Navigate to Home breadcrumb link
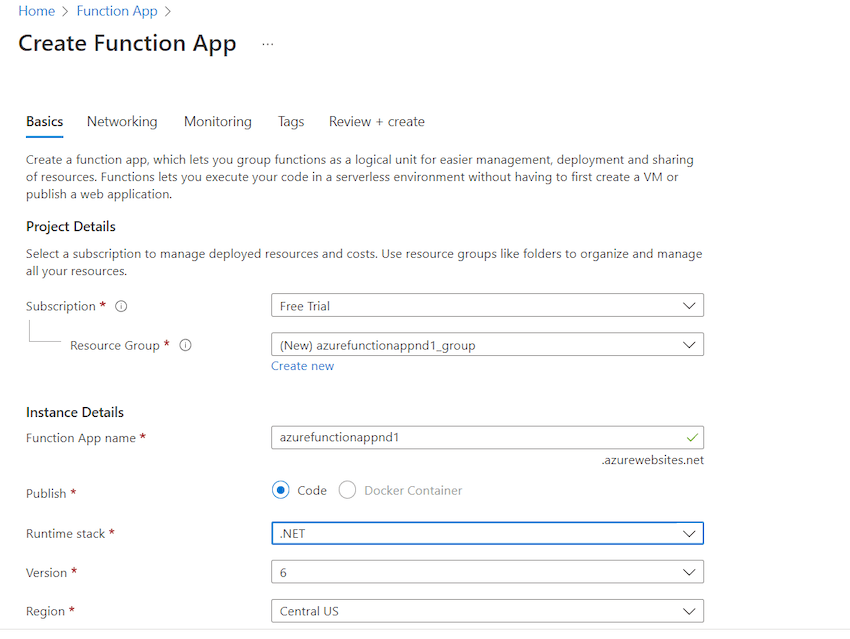This screenshot has width=850, height=639. click(36, 11)
